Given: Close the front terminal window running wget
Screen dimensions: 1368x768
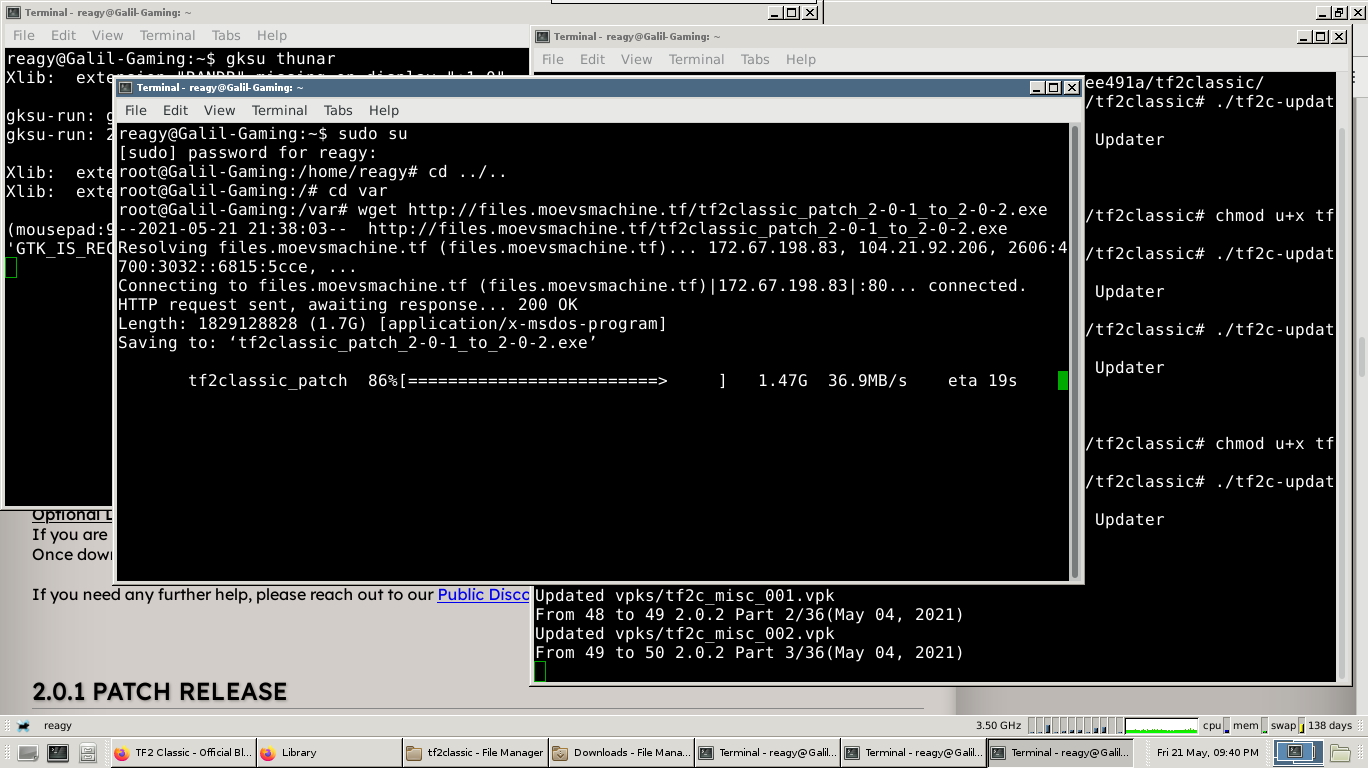Looking at the screenshot, I should point(1071,87).
